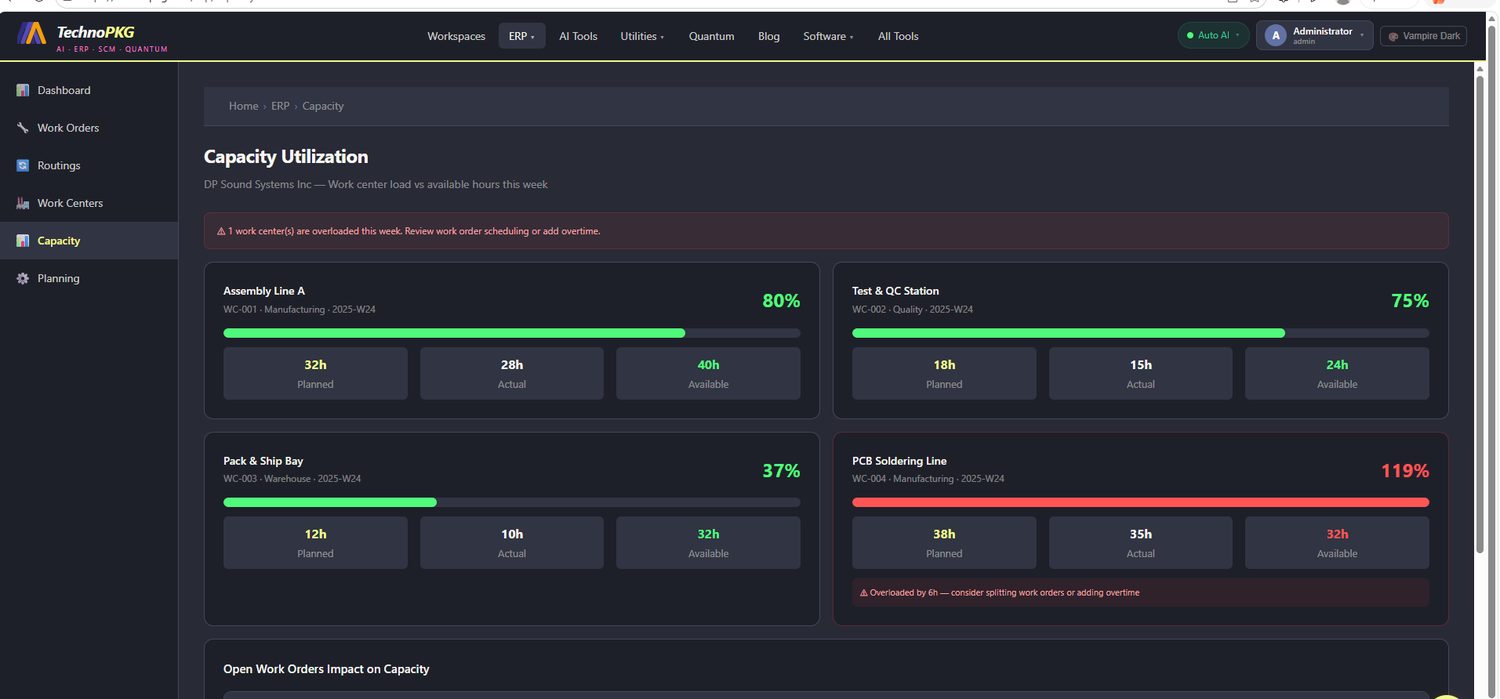Open AI Tools in top navigation
1500x699 pixels.
[x=578, y=36]
